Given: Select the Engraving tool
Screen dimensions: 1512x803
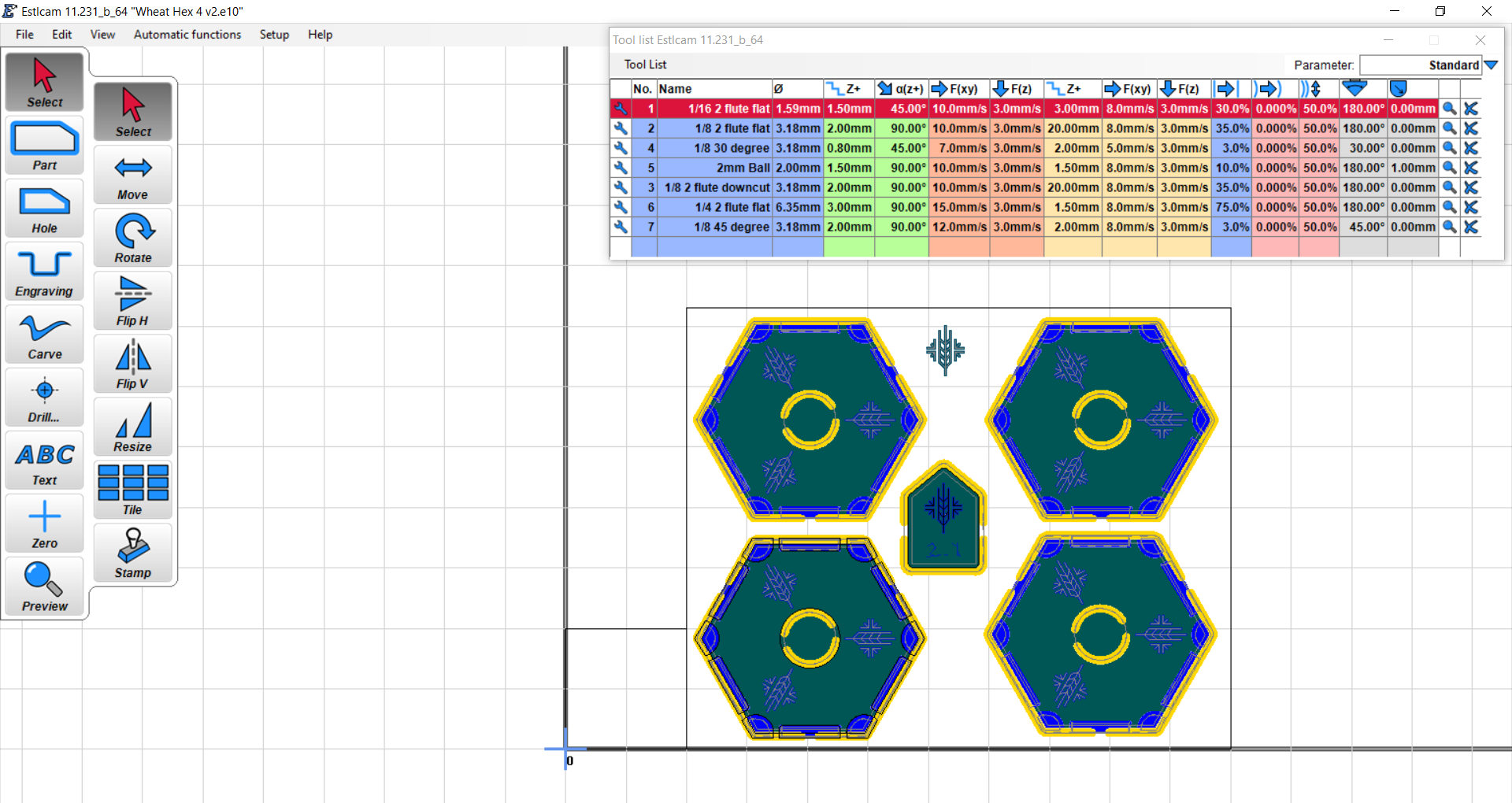Looking at the screenshot, I should click(x=45, y=272).
